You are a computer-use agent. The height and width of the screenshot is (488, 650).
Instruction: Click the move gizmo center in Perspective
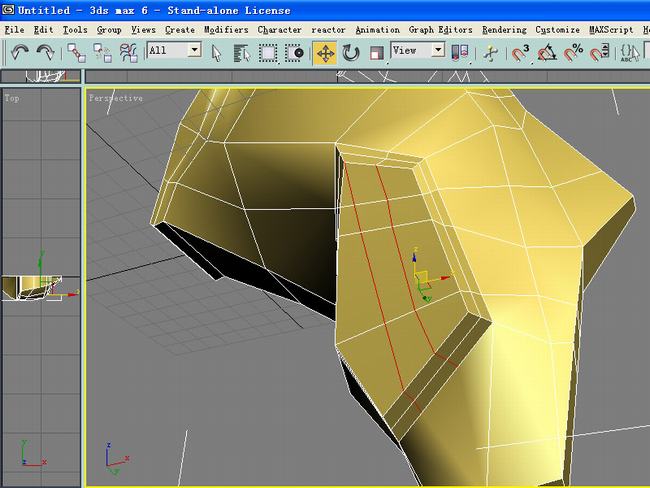tap(422, 277)
